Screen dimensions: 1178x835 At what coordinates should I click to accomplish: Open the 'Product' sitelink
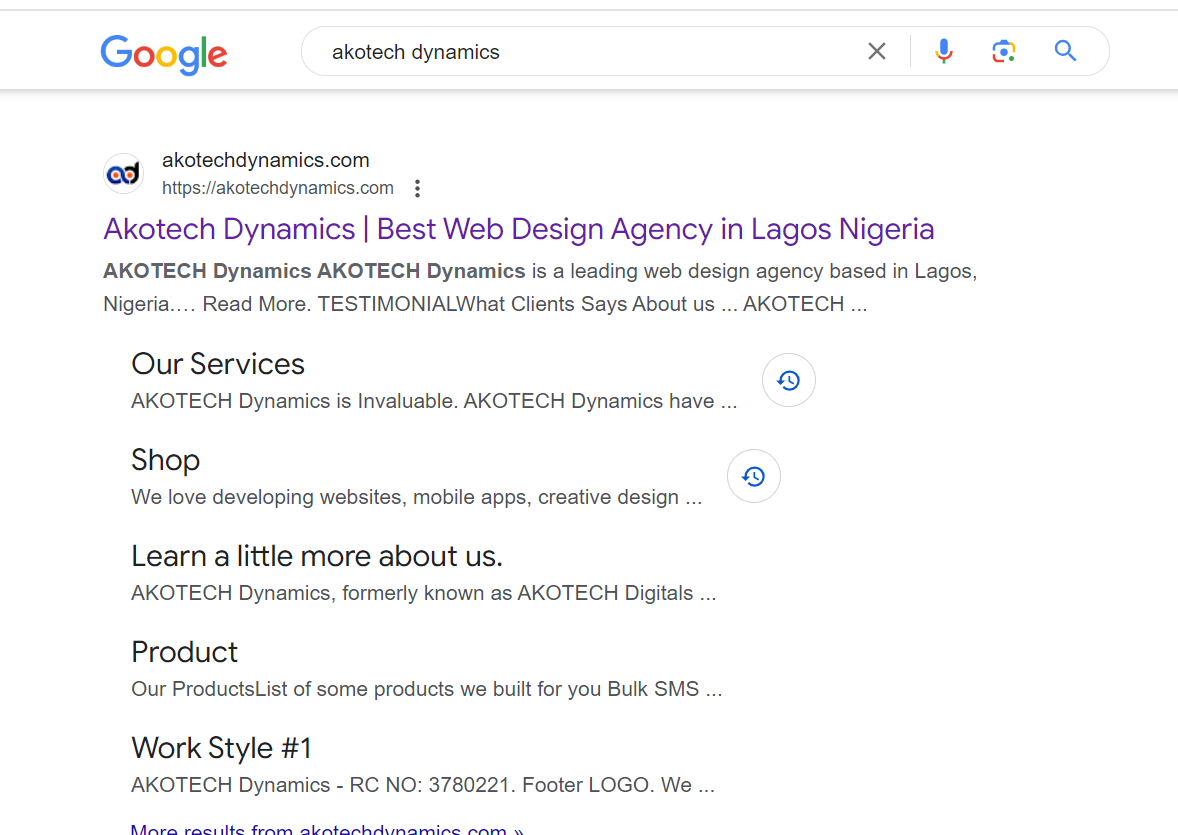tap(185, 652)
